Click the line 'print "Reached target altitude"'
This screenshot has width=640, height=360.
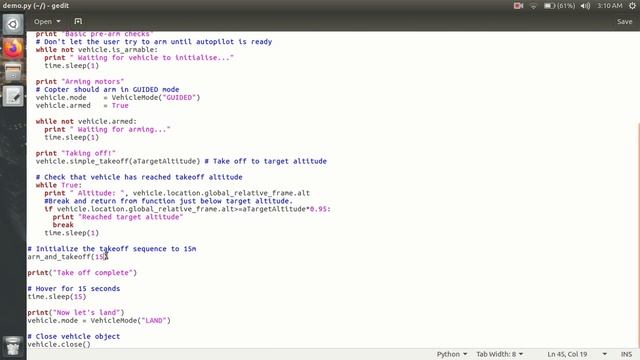(118, 217)
